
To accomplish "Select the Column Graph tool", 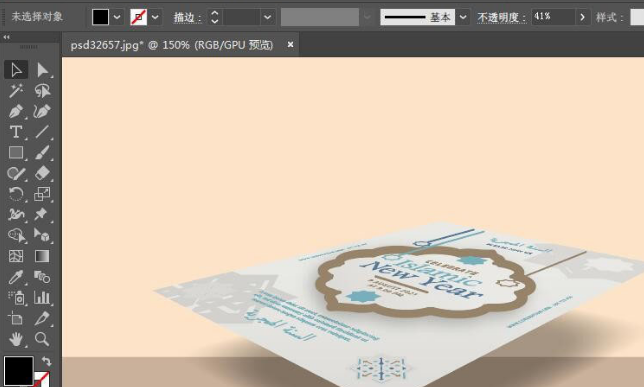I will click(x=42, y=297).
